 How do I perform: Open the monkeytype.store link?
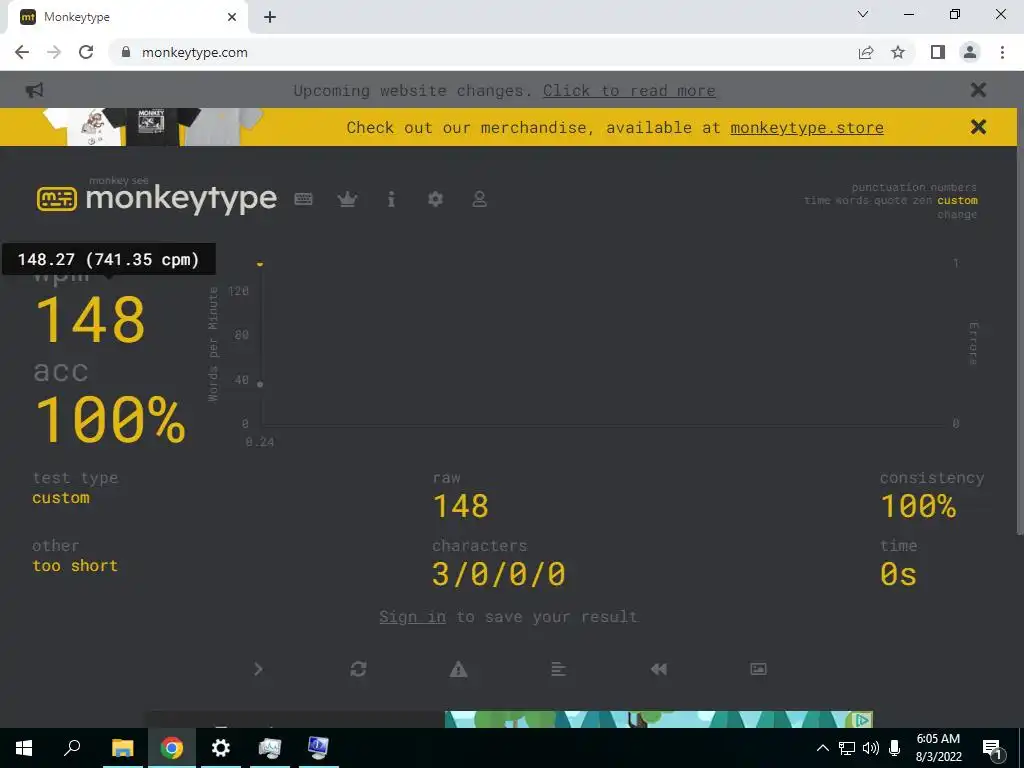tap(807, 127)
